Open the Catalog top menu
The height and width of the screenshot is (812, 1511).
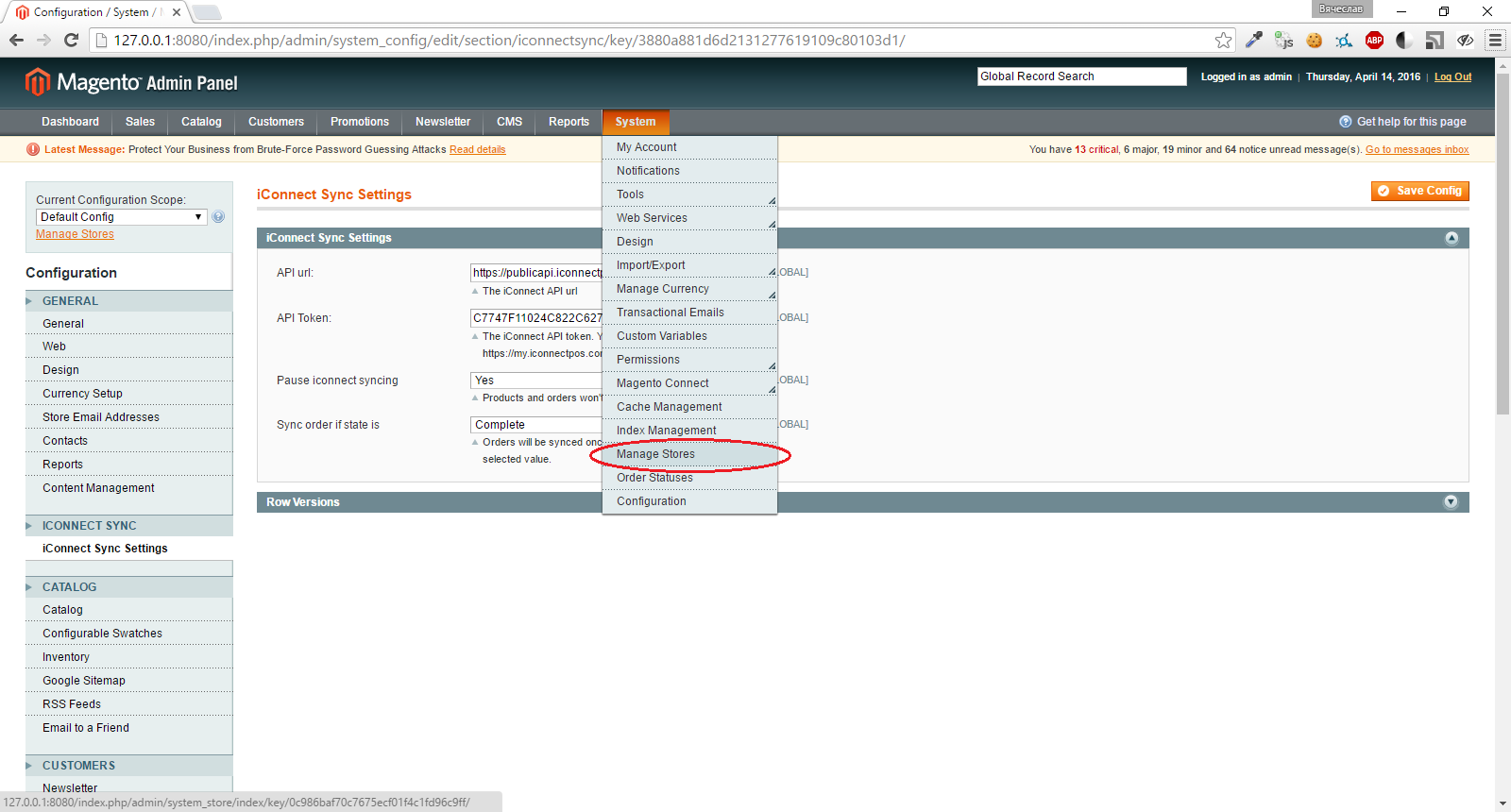click(201, 122)
